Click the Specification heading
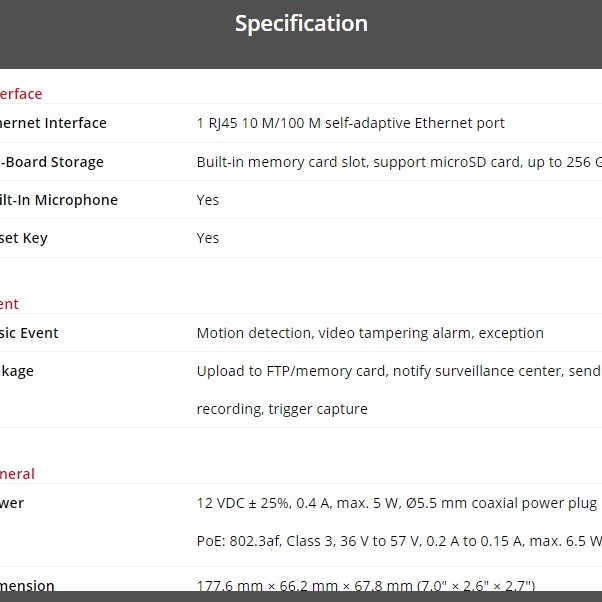Image resolution: width=602 pixels, height=602 pixels. tap(301, 23)
